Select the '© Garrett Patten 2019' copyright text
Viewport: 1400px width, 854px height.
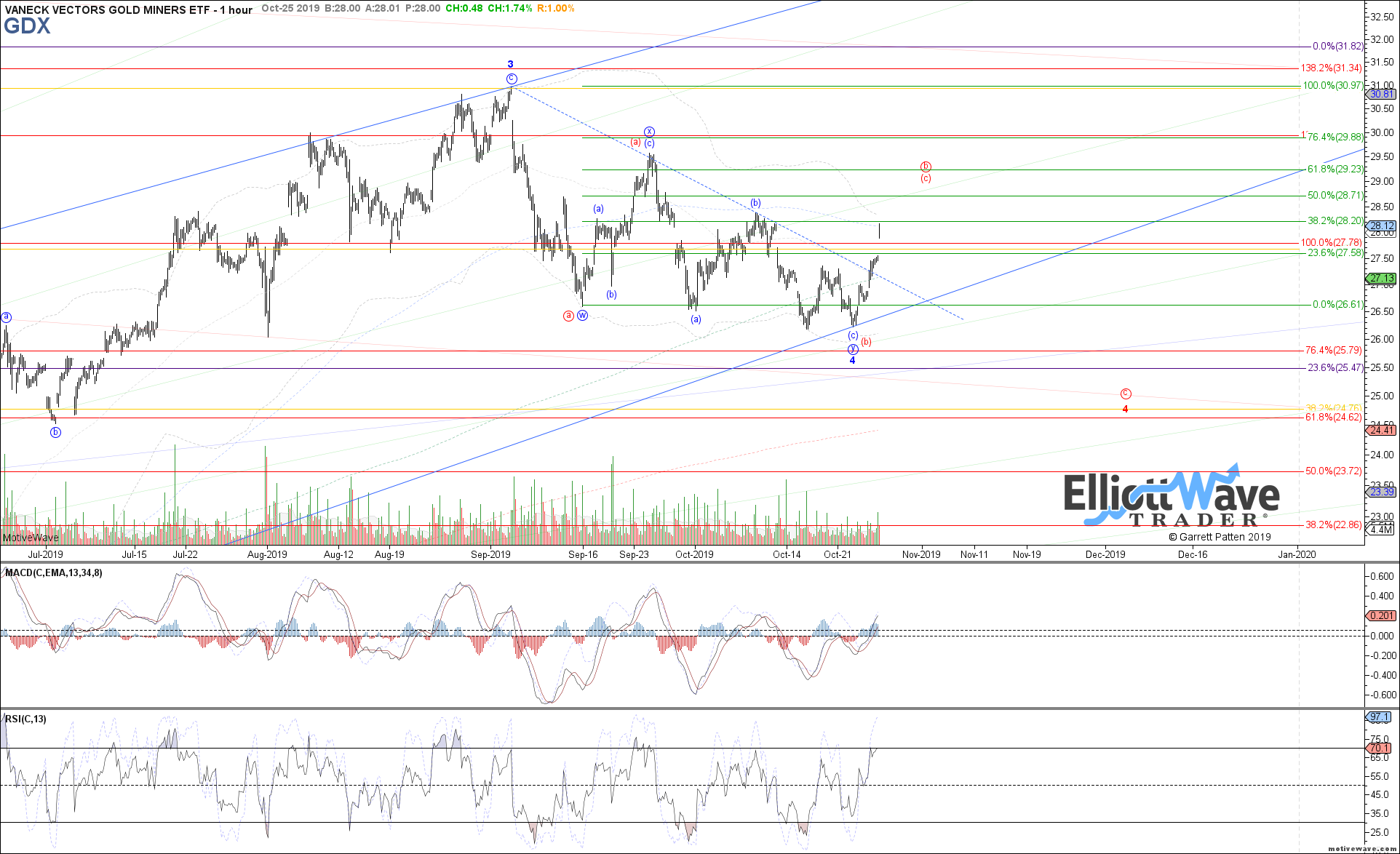(x=1220, y=537)
